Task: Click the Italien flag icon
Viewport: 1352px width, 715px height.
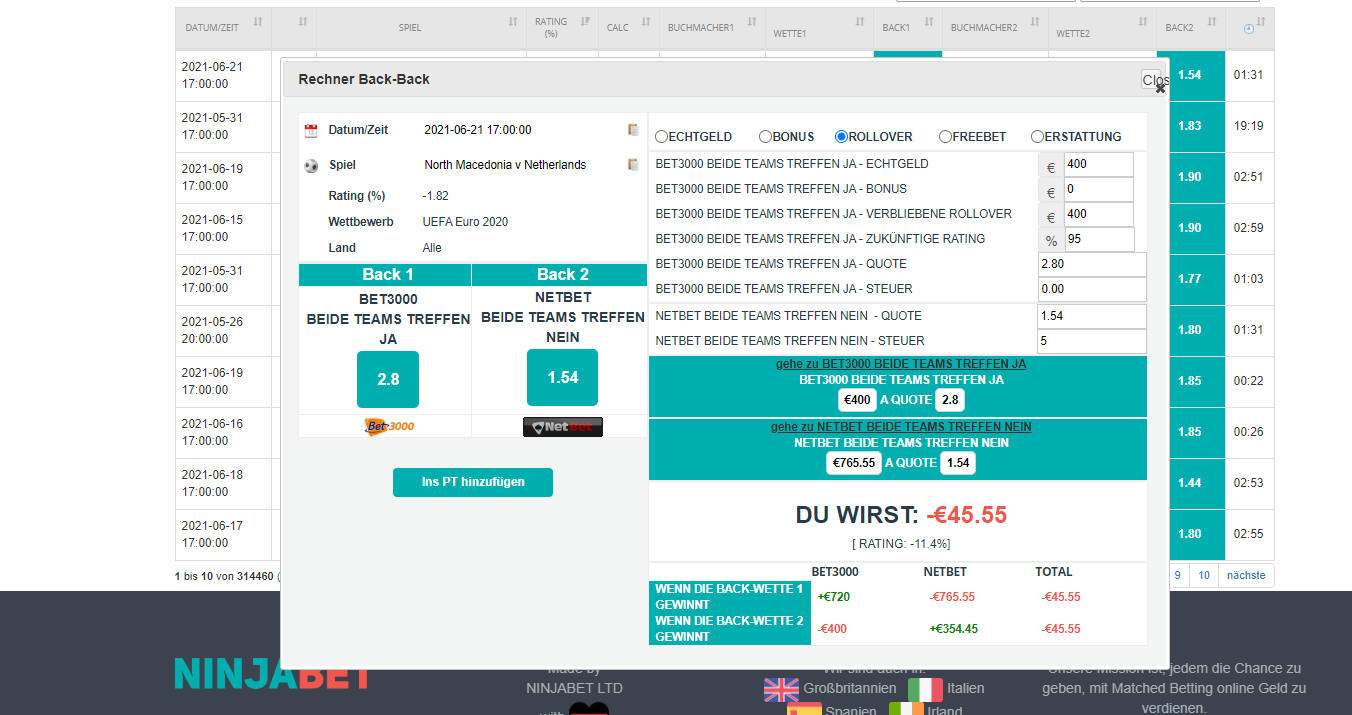Action: (x=925, y=689)
